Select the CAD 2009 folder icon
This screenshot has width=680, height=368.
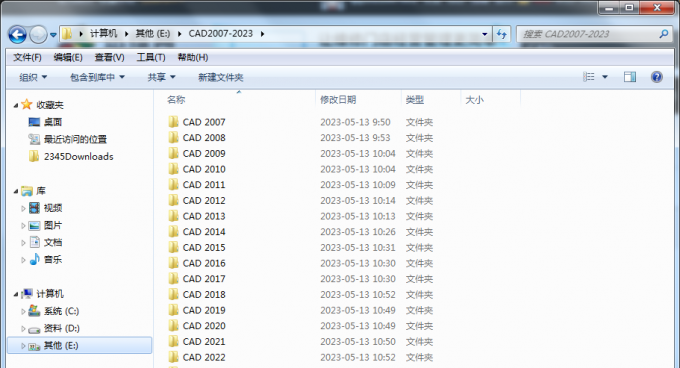[173, 153]
